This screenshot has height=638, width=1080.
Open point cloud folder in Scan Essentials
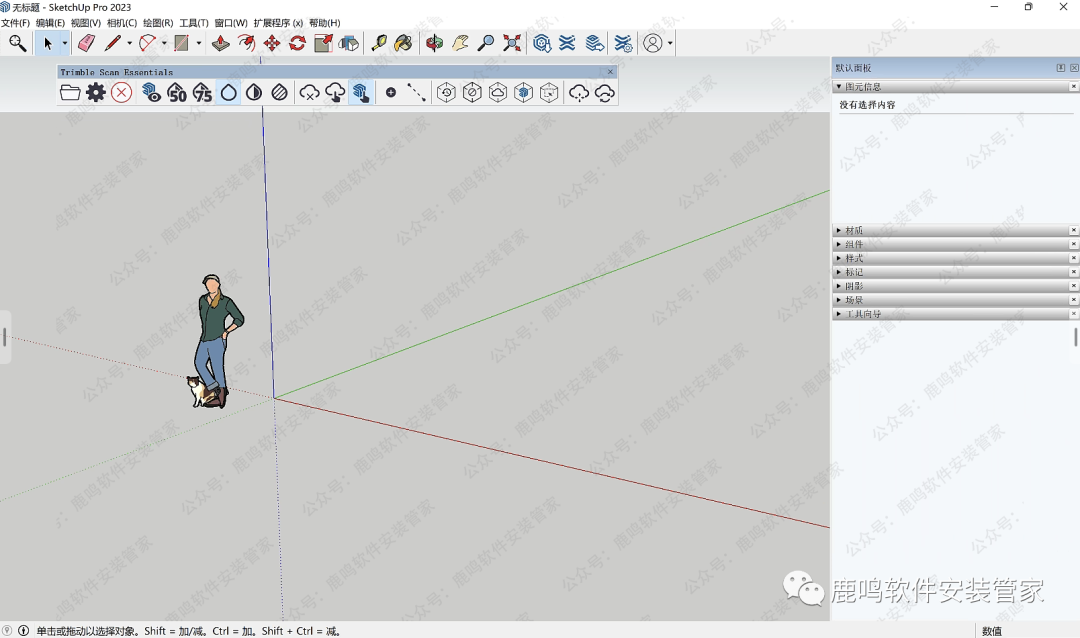pyautogui.click(x=70, y=93)
